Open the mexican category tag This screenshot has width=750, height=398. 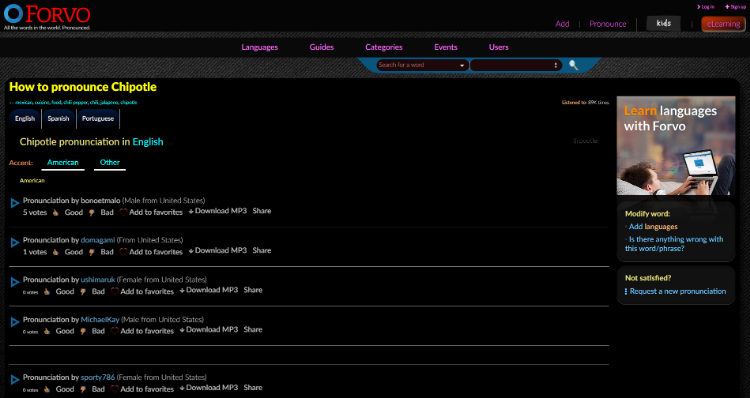23,102
